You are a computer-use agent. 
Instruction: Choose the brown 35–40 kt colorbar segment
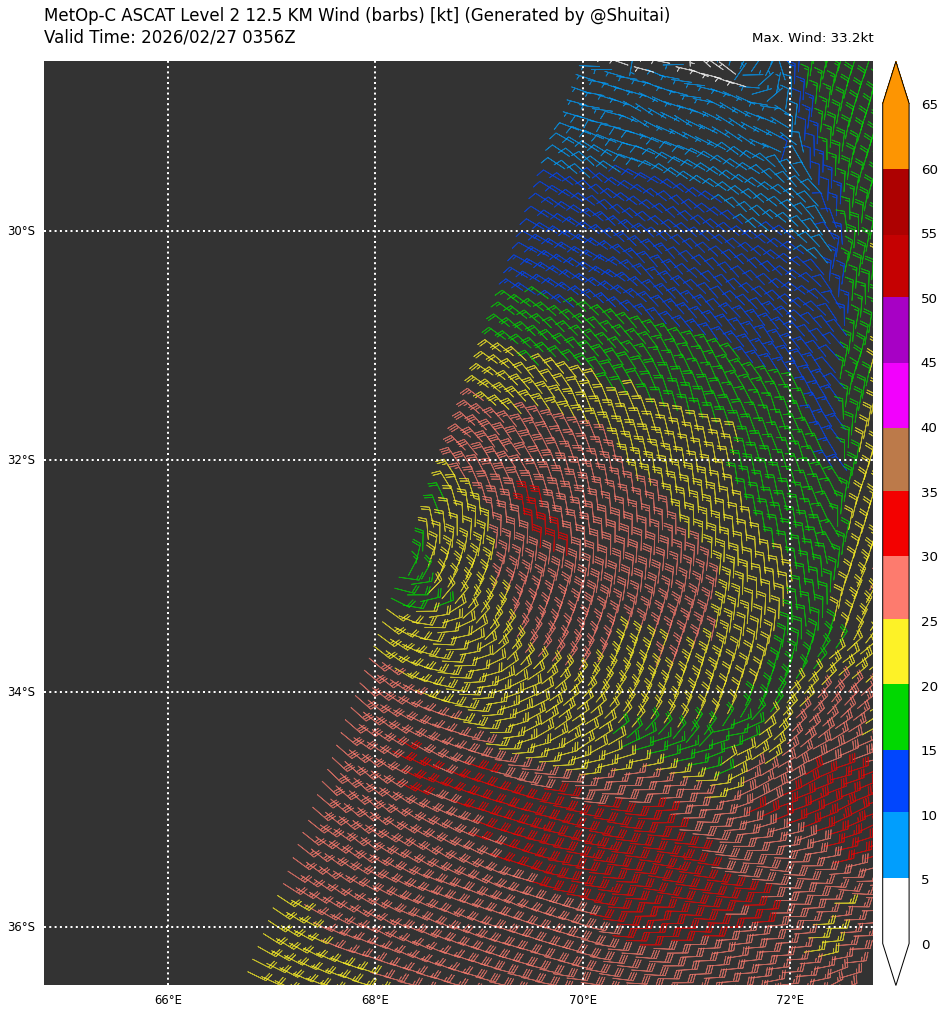coord(895,459)
